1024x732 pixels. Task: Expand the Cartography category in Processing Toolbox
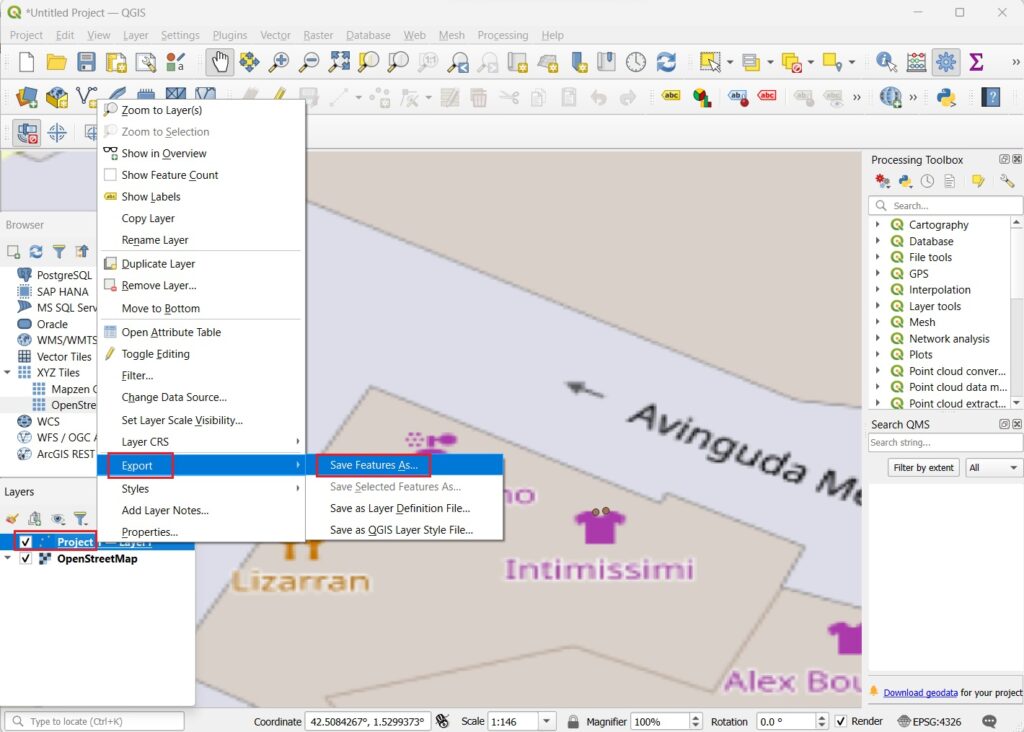point(877,224)
